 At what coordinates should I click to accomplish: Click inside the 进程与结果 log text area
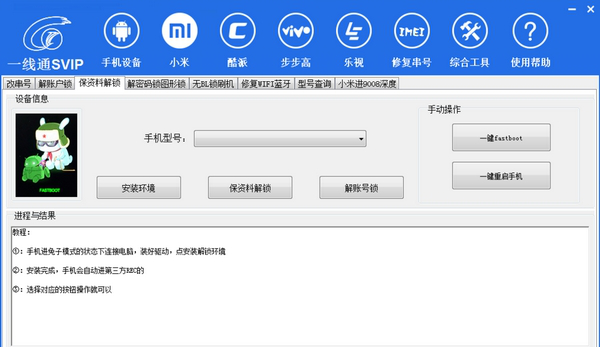pos(300,286)
